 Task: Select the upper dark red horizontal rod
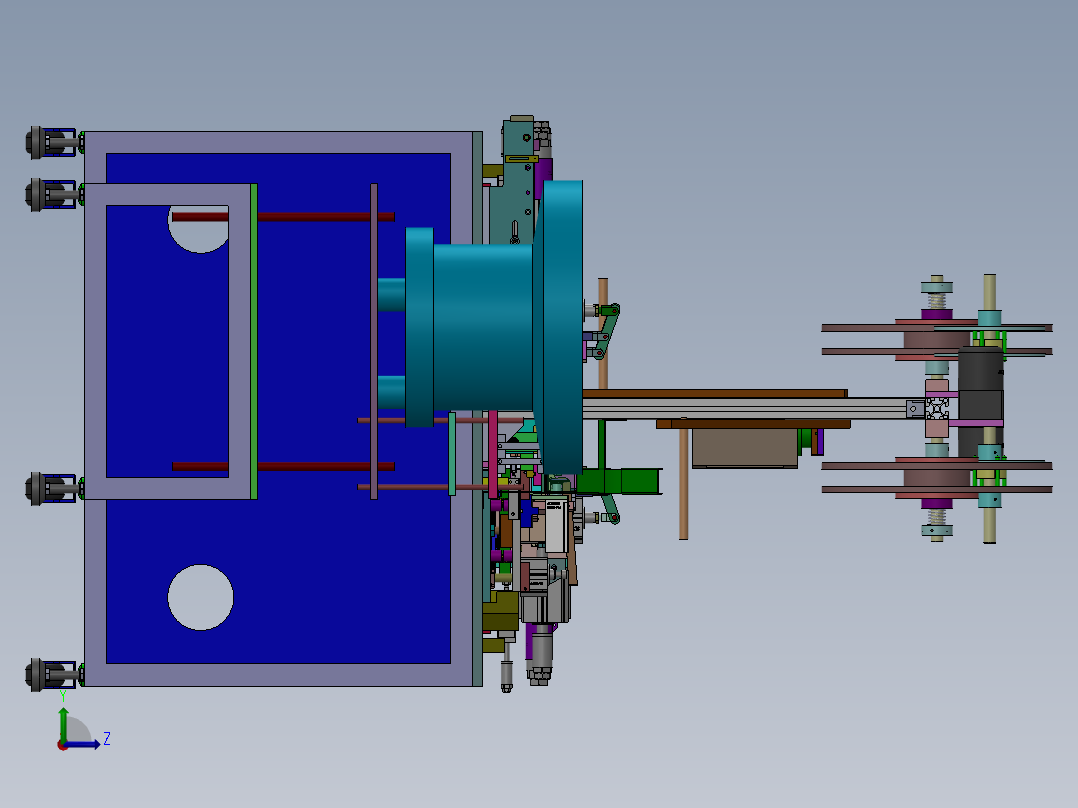pyautogui.click(x=283, y=217)
